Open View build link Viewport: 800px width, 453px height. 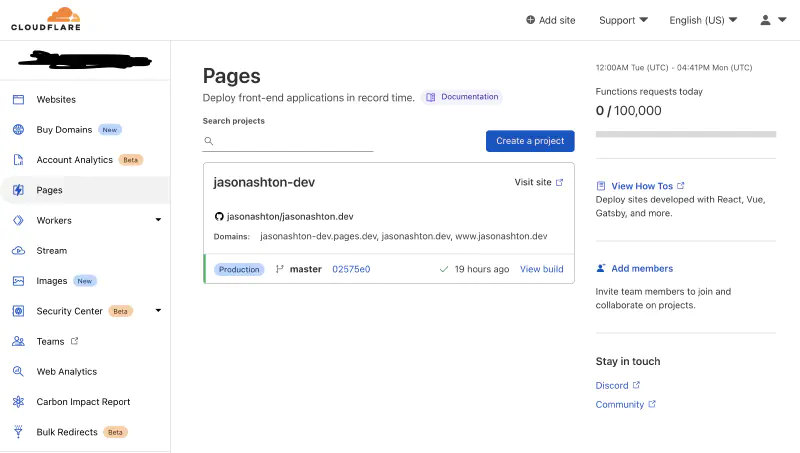(x=541, y=269)
